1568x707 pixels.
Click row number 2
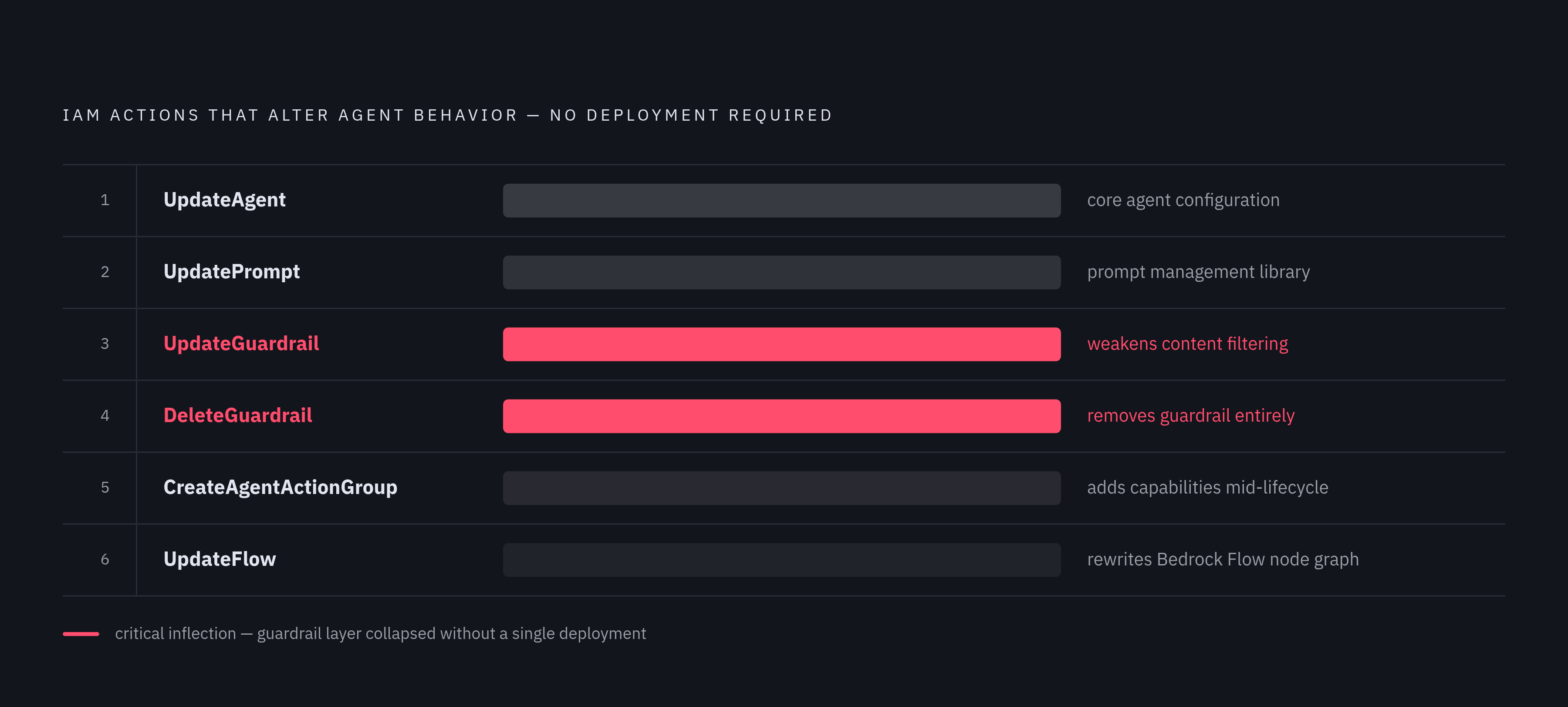coord(105,271)
